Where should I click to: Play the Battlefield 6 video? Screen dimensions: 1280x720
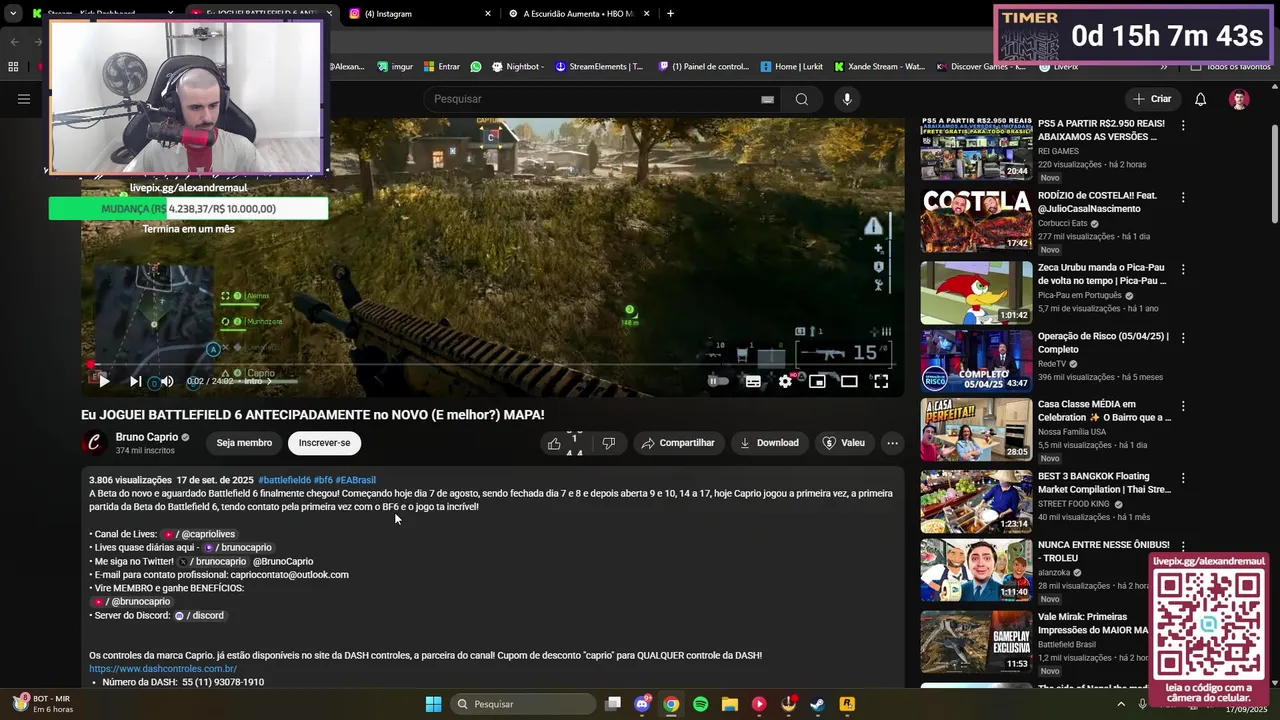104,381
